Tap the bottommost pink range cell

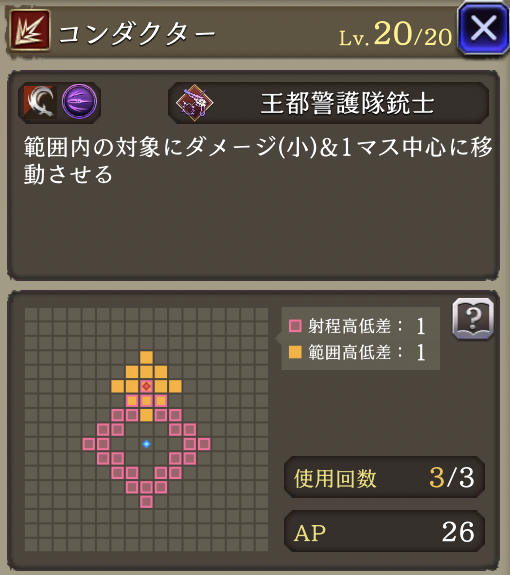point(146,502)
